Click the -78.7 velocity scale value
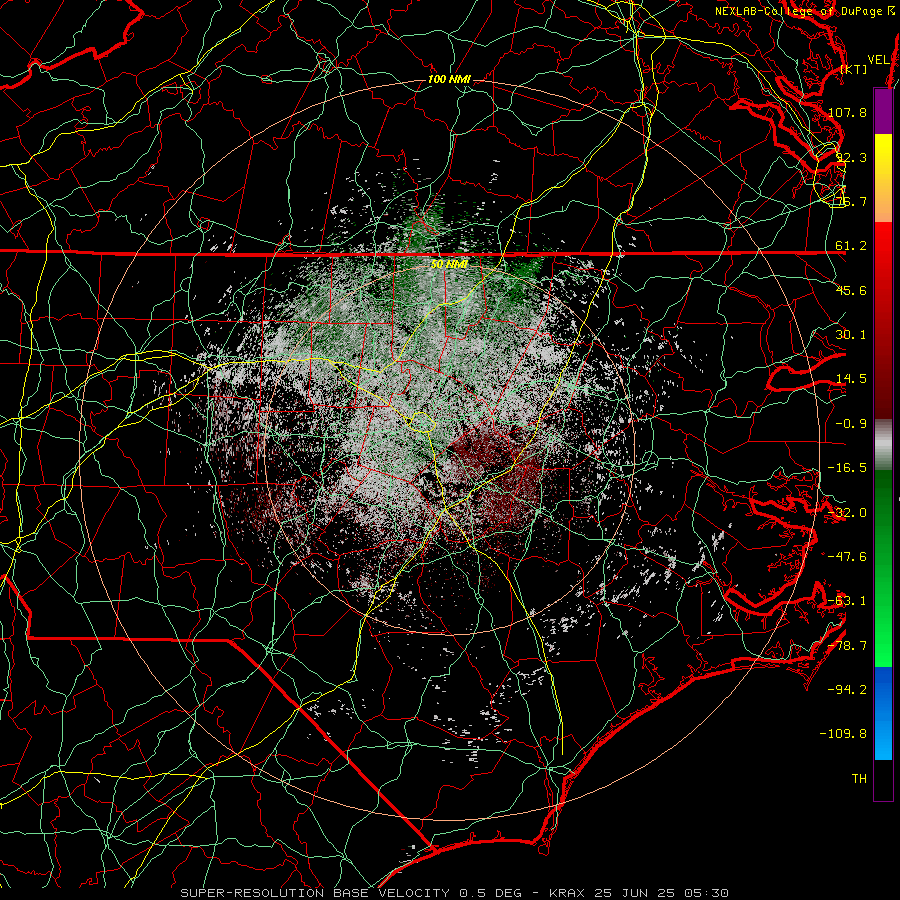 point(847,646)
